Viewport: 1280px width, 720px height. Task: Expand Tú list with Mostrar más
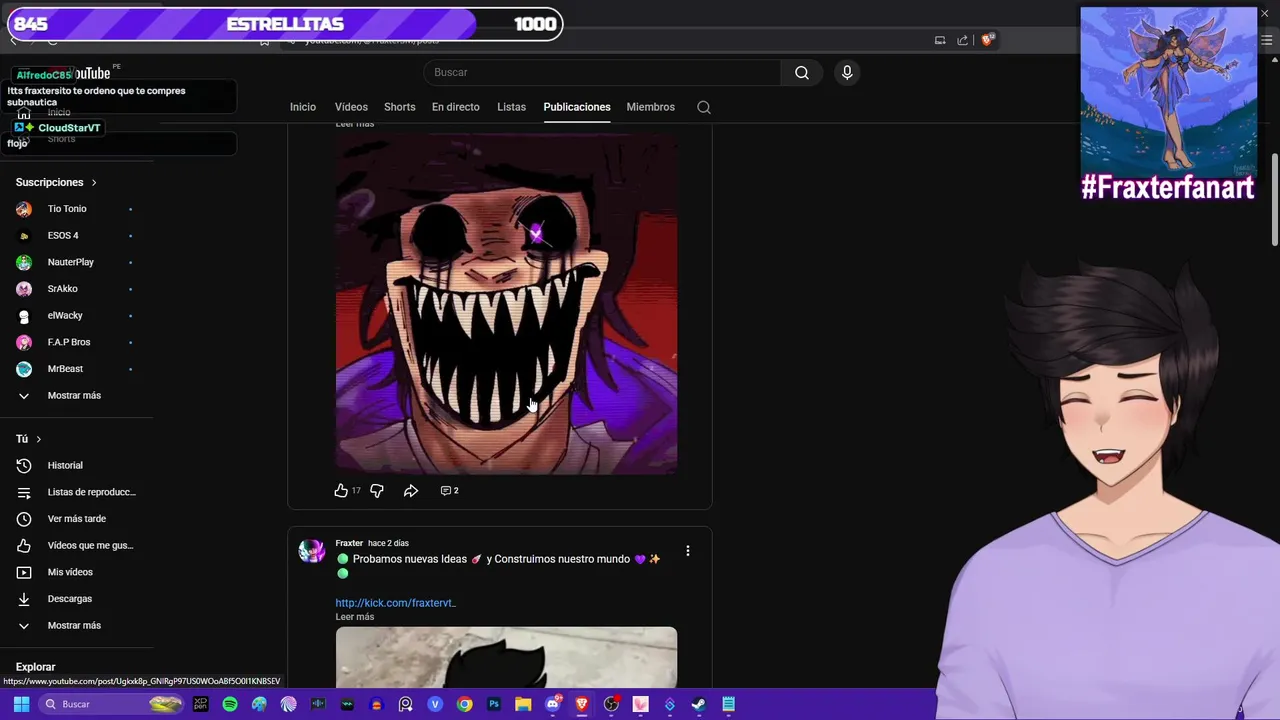tap(76, 625)
